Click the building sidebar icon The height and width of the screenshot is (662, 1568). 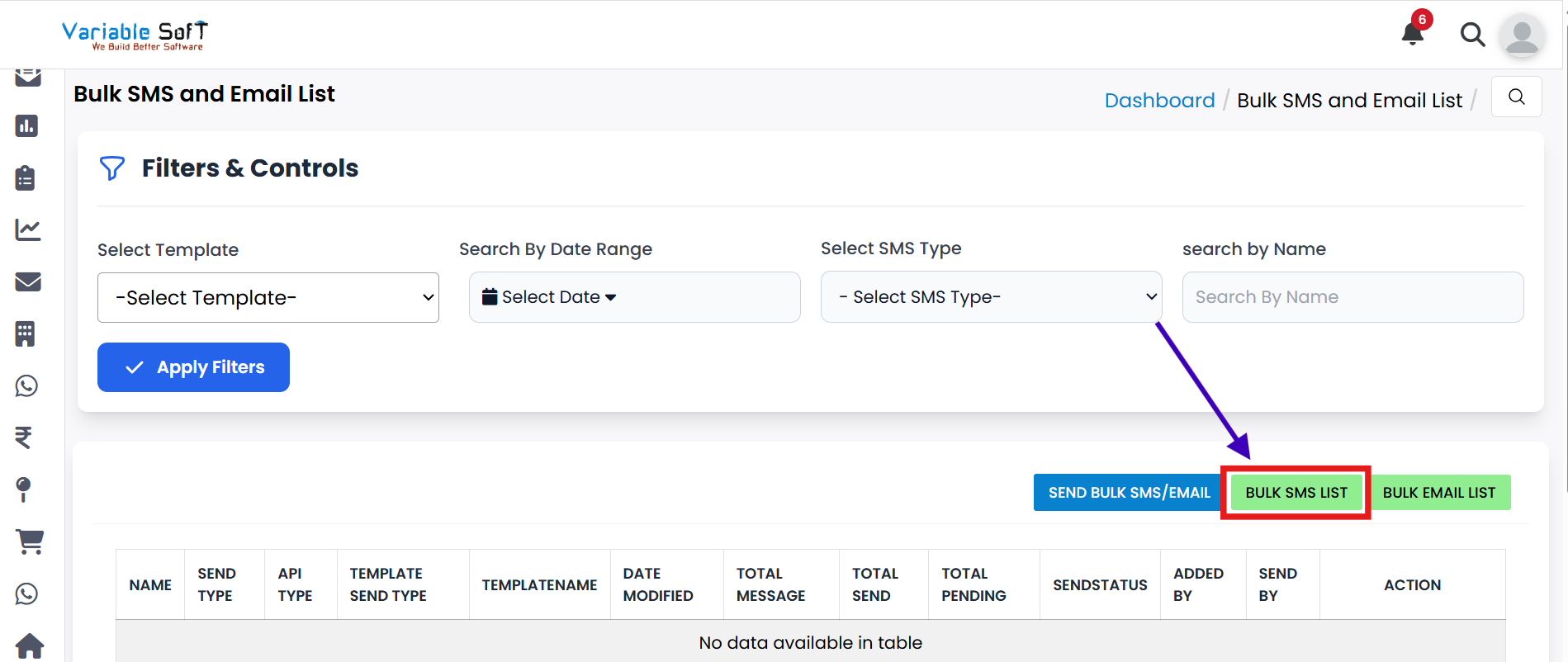point(26,334)
